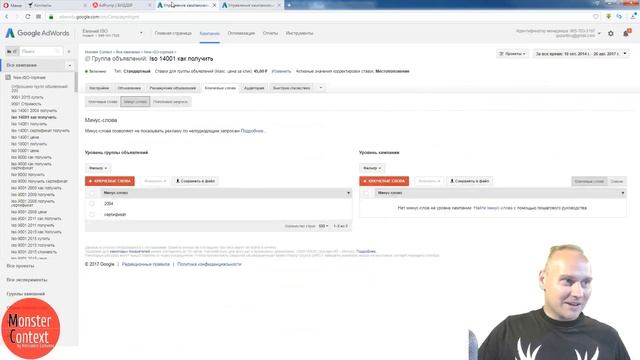Screen dimensions: 640x360
Task: Click the heart bookmark icon in address bar
Action: coord(596,17)
